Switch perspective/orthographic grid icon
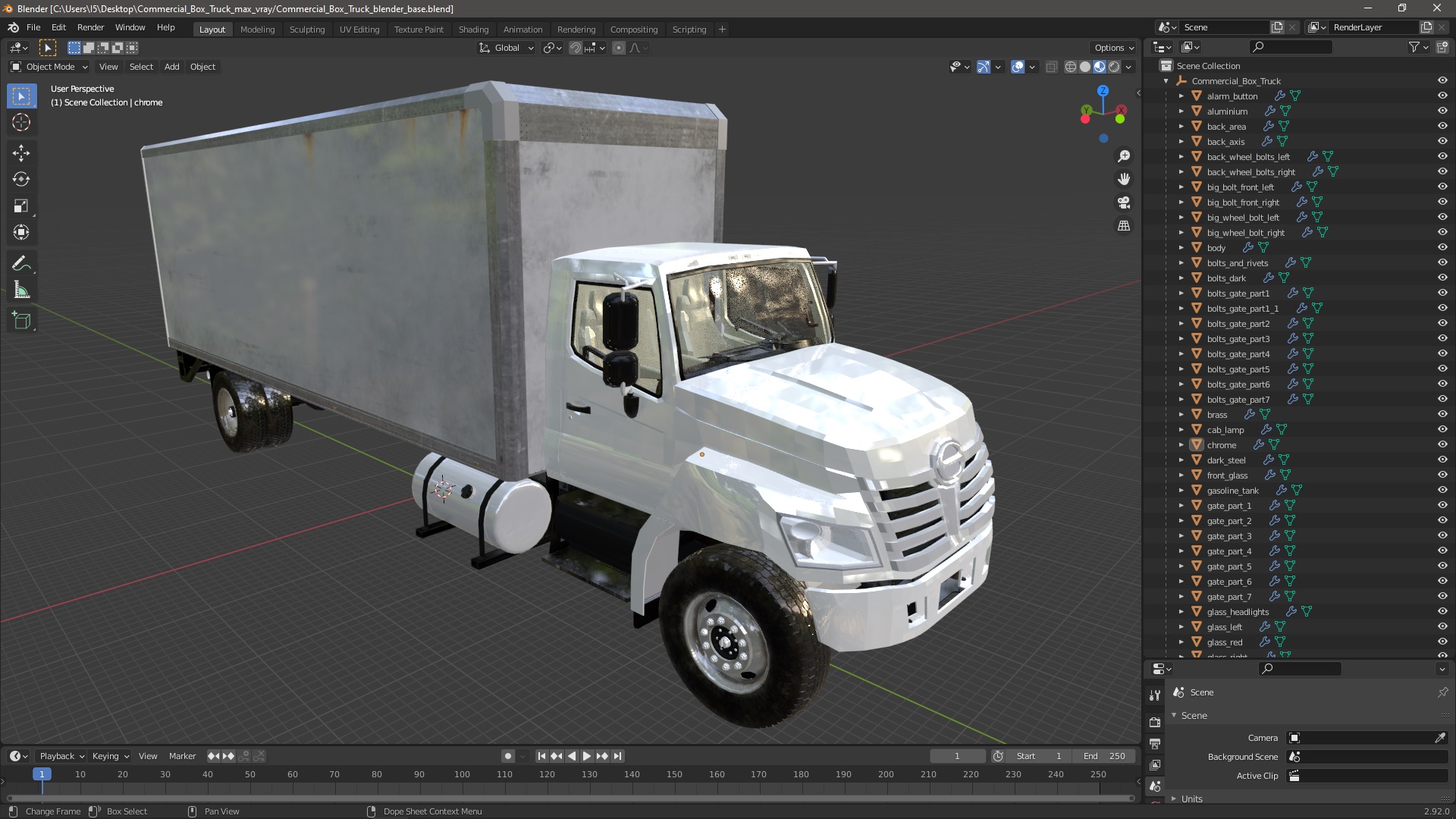The width and height of the screenshot is (1456, 819). tap(1124, 226)
